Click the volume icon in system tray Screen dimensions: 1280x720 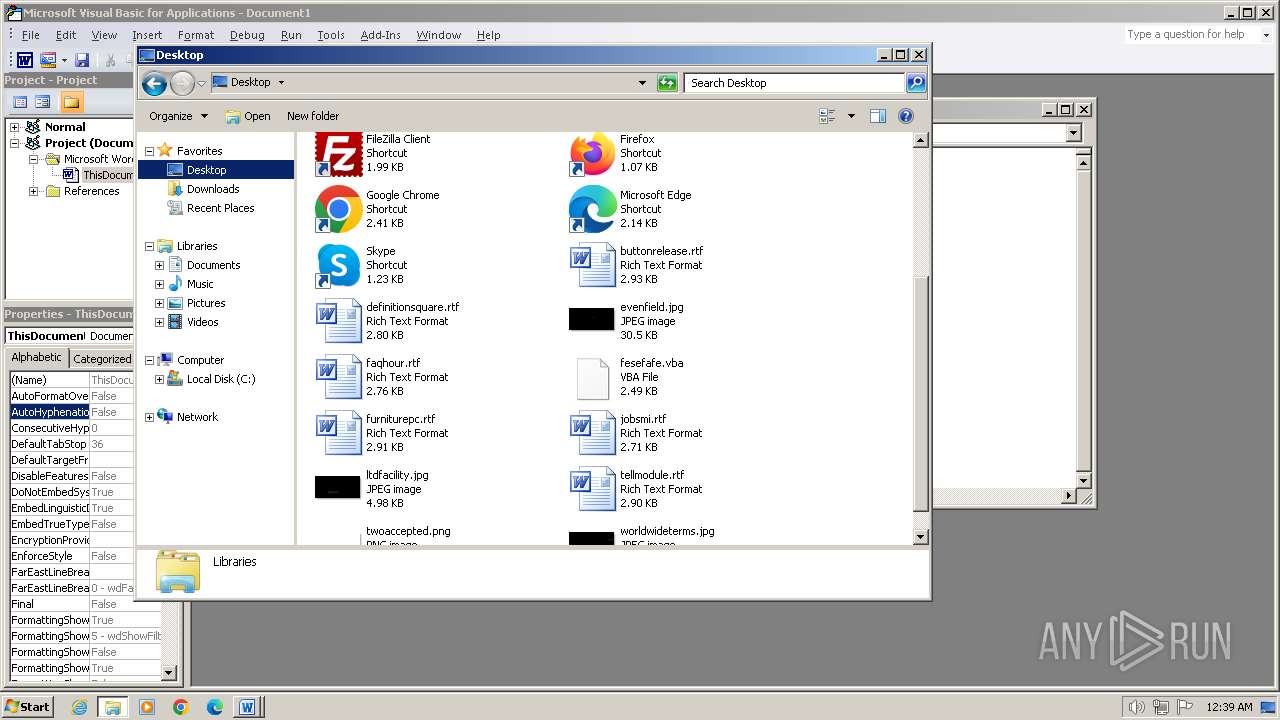coord(1136,707)
